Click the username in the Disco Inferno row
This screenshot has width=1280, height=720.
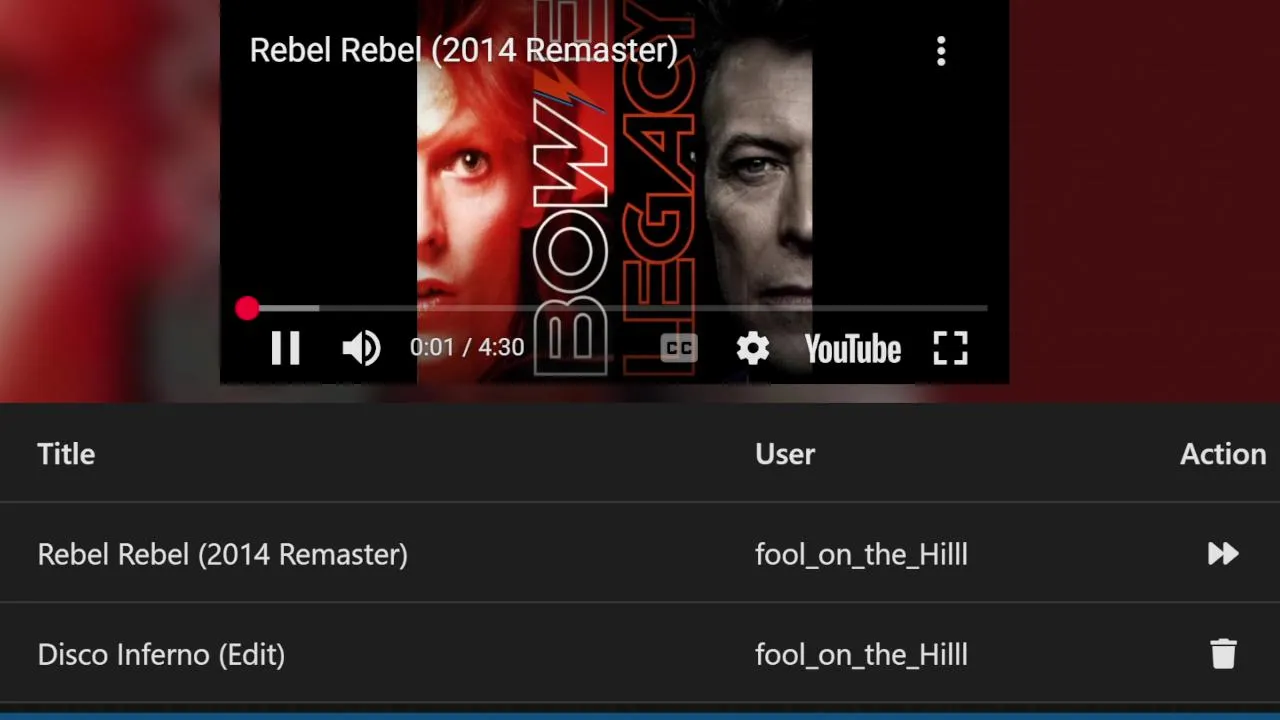pos(861,654)
